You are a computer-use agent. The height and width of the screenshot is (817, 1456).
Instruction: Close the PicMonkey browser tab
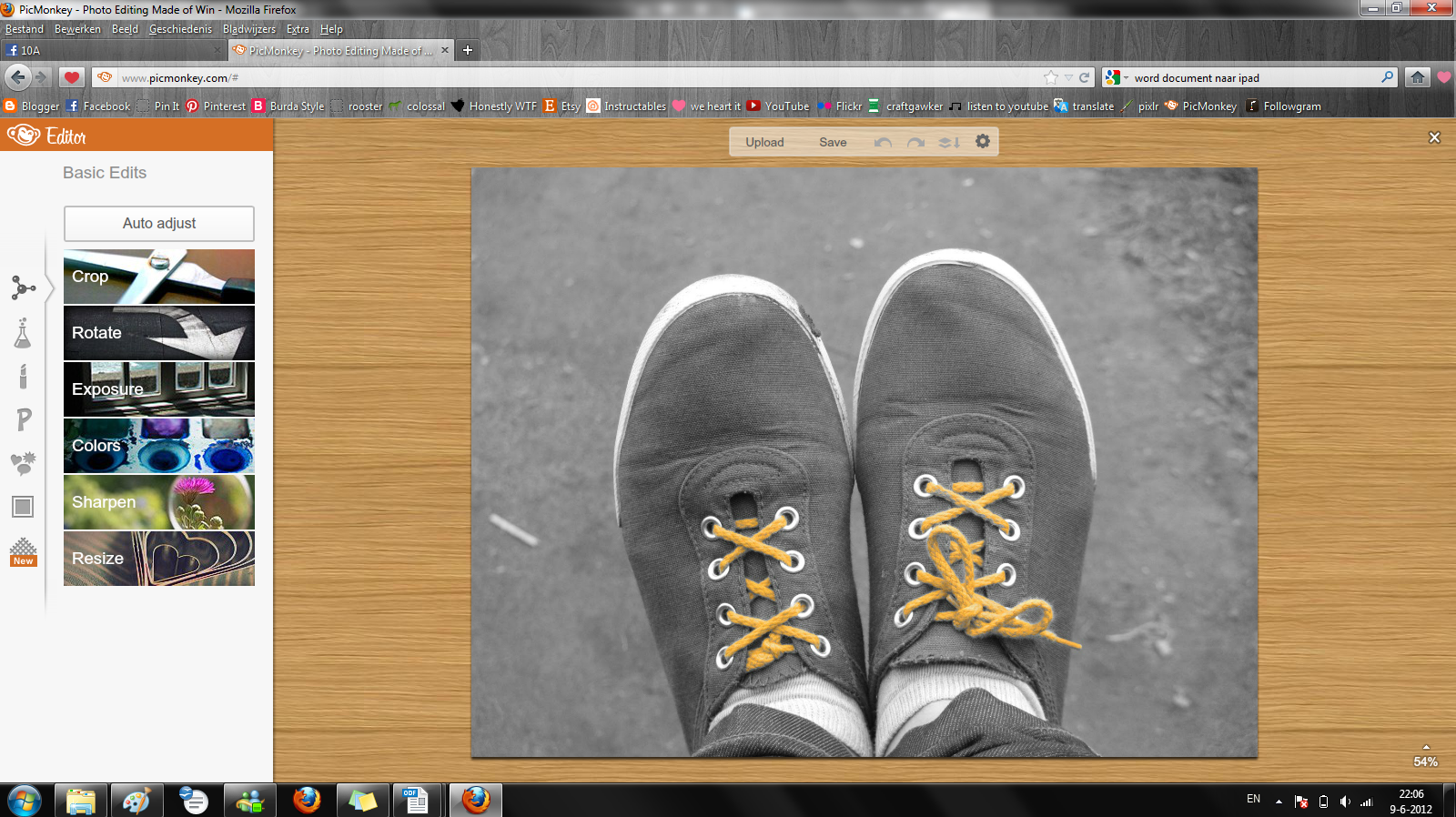[x=445, y=50]
